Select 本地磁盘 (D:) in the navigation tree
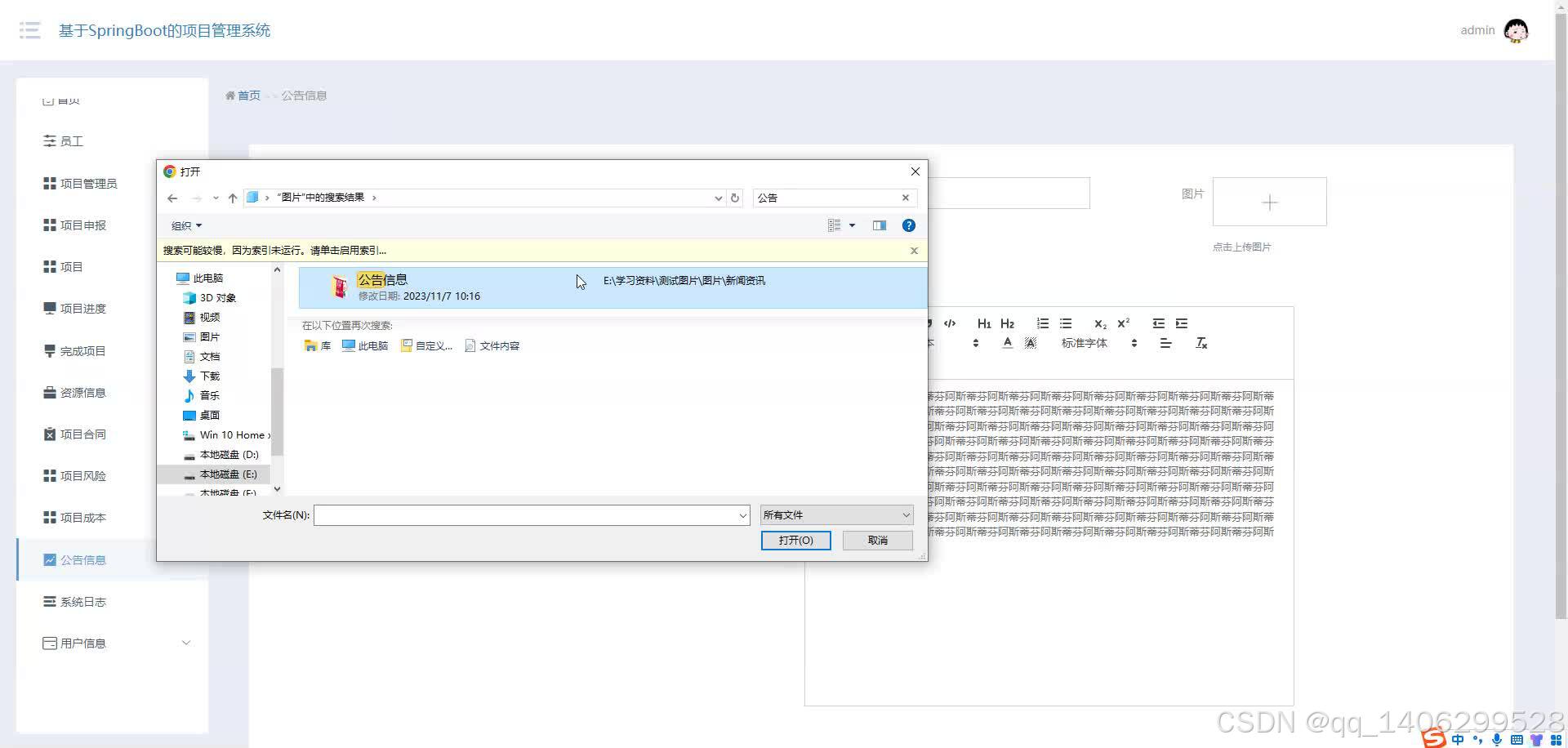 [x=220, y=455]
